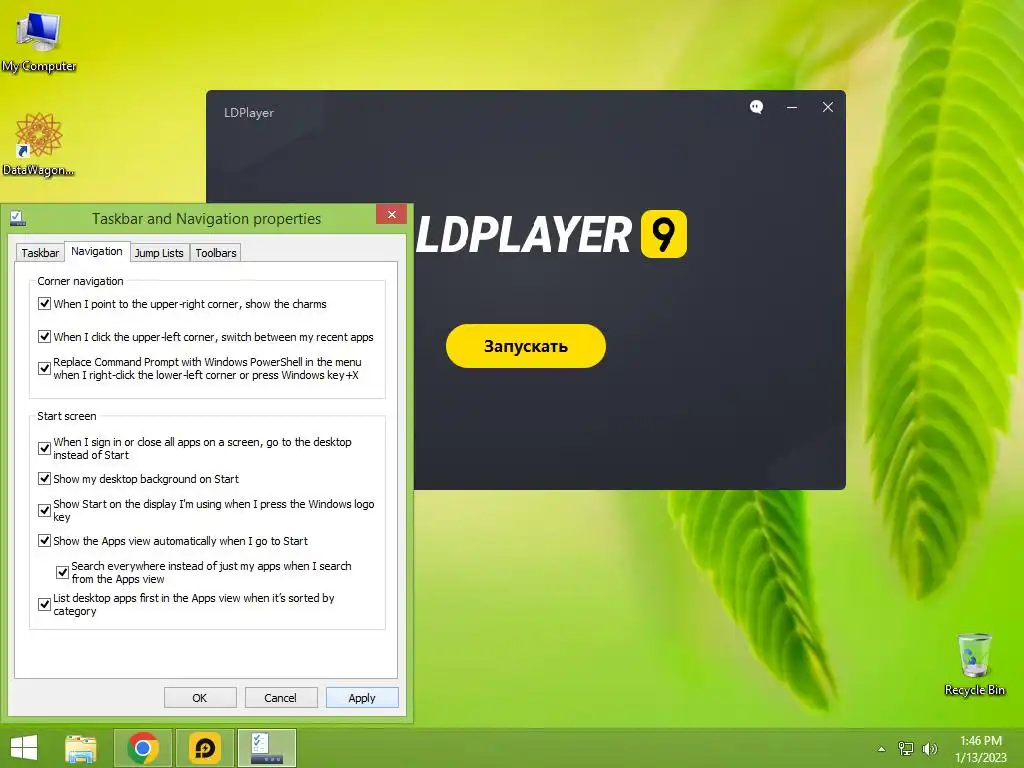
Task: Open the clock showing 1:46 PM
Action: [980, 741]
